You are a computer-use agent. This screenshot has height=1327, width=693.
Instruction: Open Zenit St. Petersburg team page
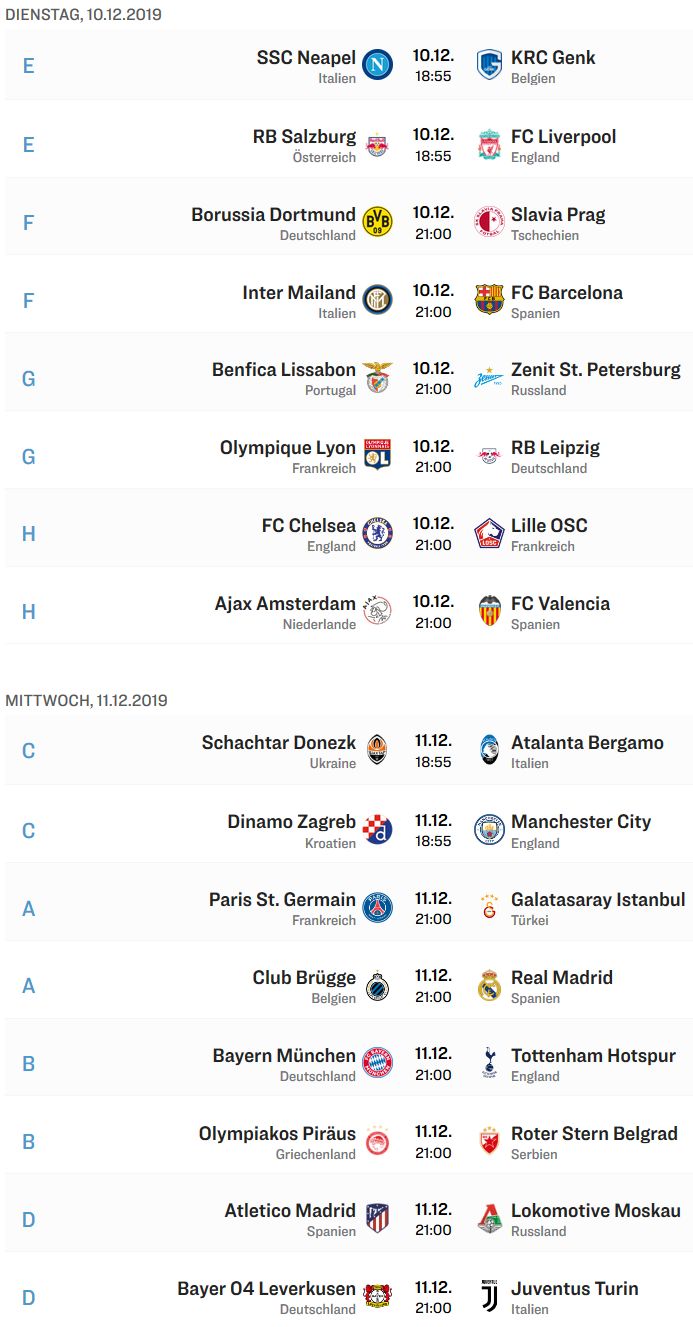[x=596, y=369]
